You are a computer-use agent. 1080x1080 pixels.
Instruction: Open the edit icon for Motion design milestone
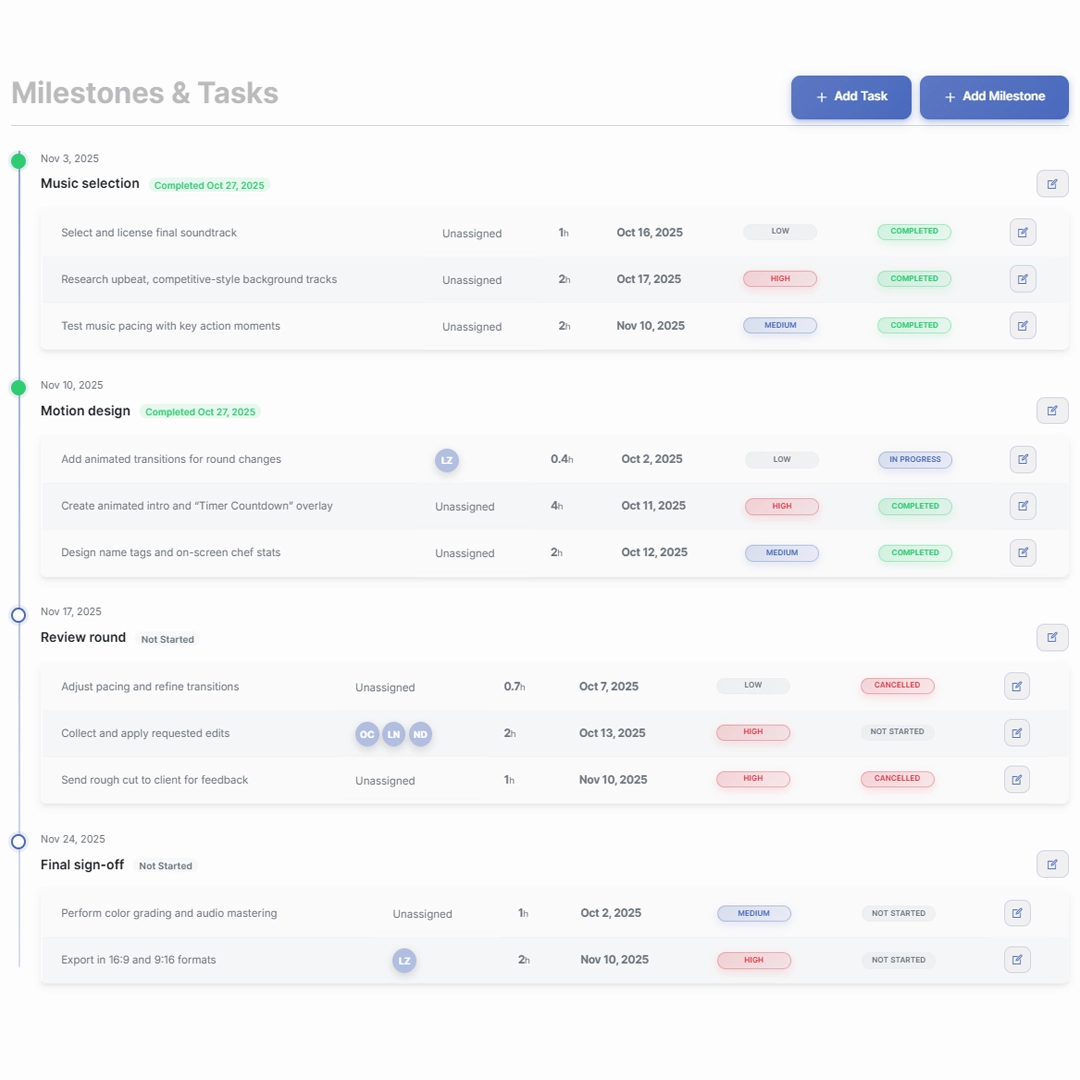[1052, 410]
